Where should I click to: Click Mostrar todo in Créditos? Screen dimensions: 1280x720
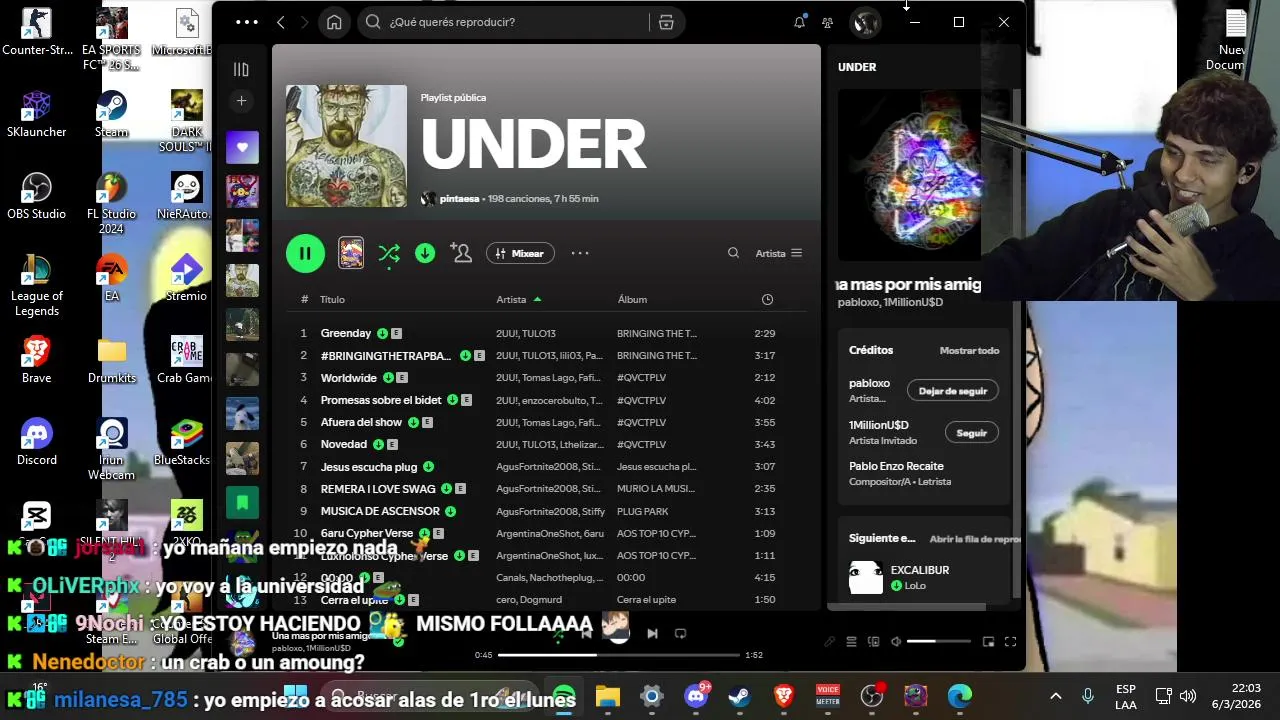pyautogui.click(x=969, y=351)
